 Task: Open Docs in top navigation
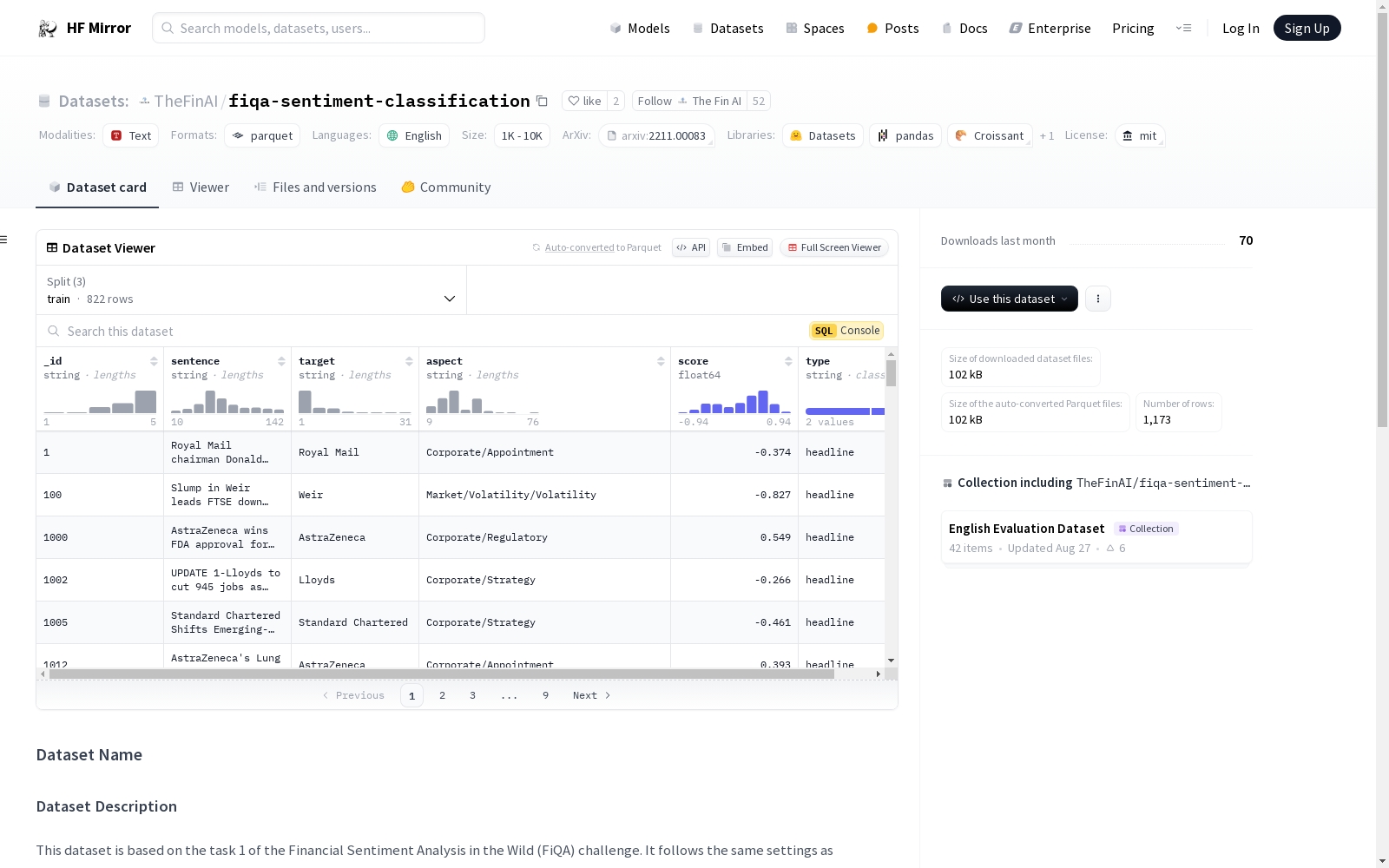coord(964,28)
